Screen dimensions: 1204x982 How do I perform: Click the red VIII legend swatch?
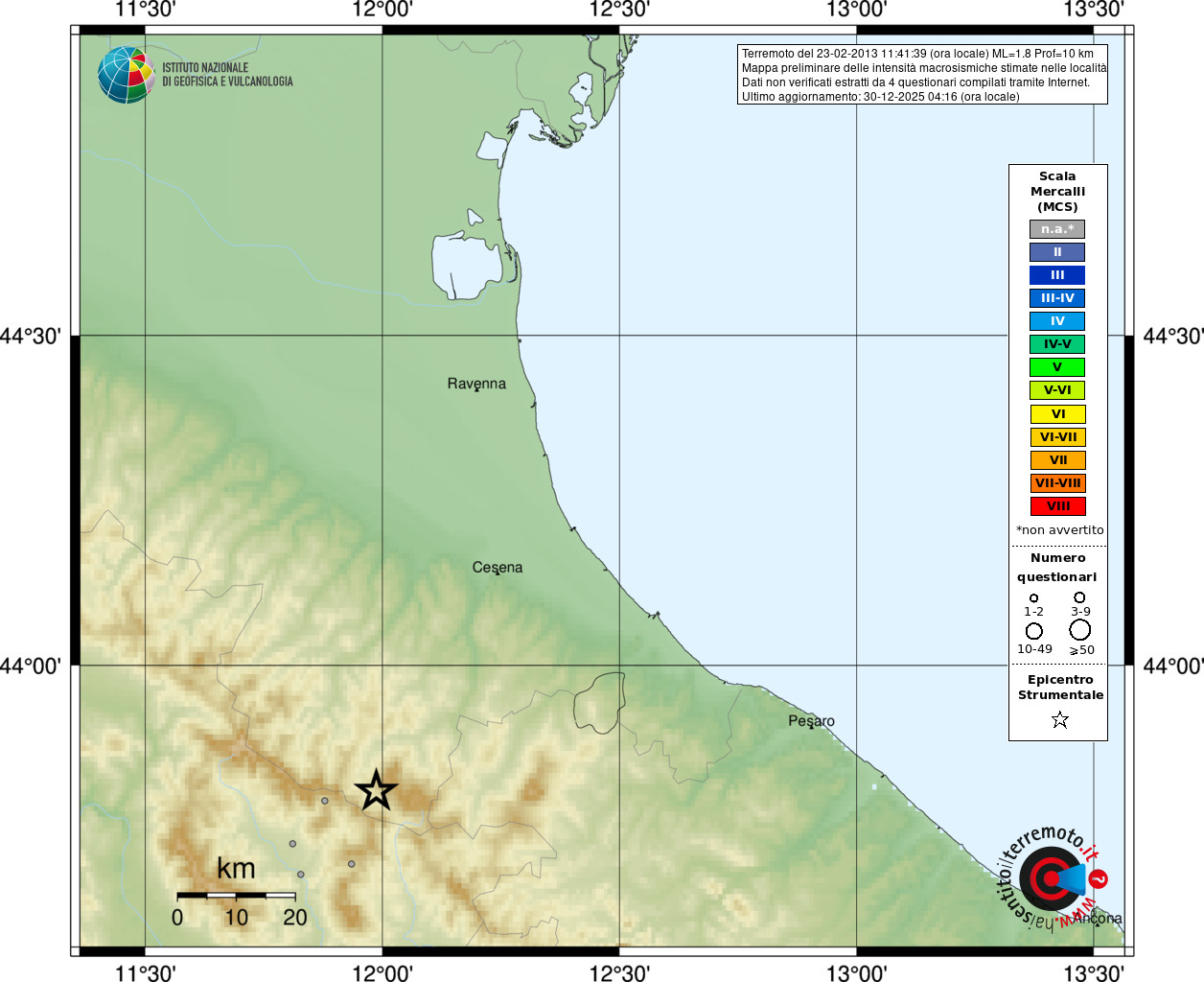point(1057,506)
